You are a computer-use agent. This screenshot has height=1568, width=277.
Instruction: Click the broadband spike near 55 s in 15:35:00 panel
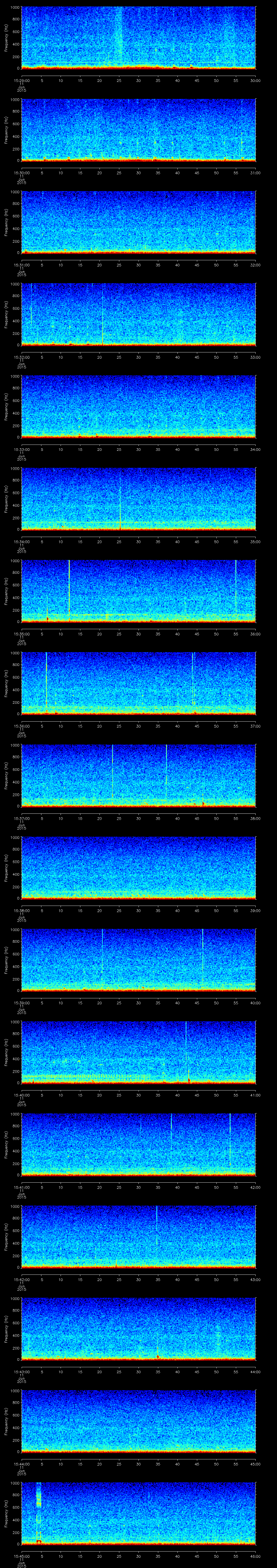(x=236, y=587)
